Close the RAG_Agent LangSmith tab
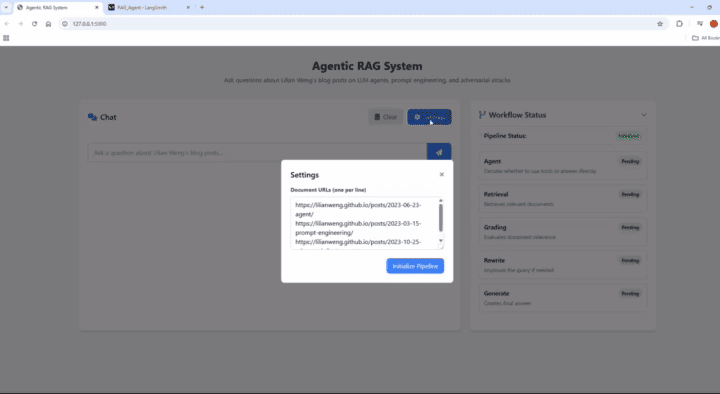The width and height of the screenshot is (720, 394). pos(188,7)
